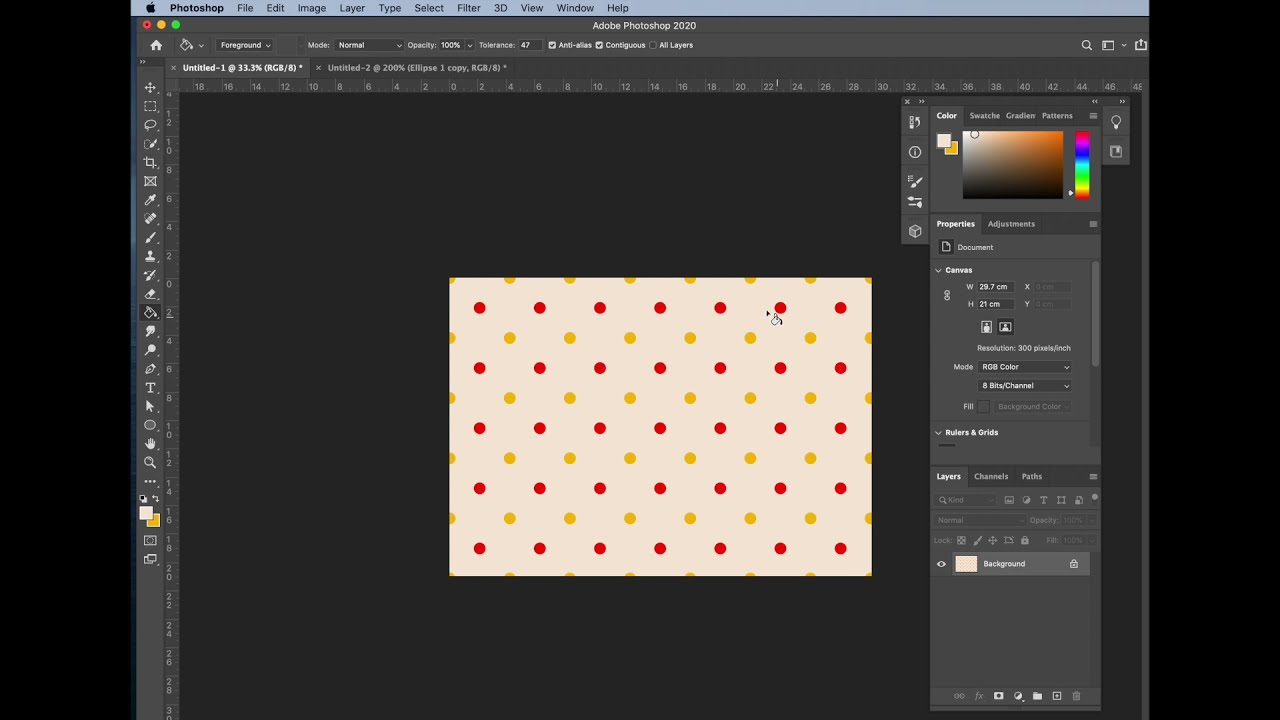Collapse the Rulers & Grids section

point(938,433)
